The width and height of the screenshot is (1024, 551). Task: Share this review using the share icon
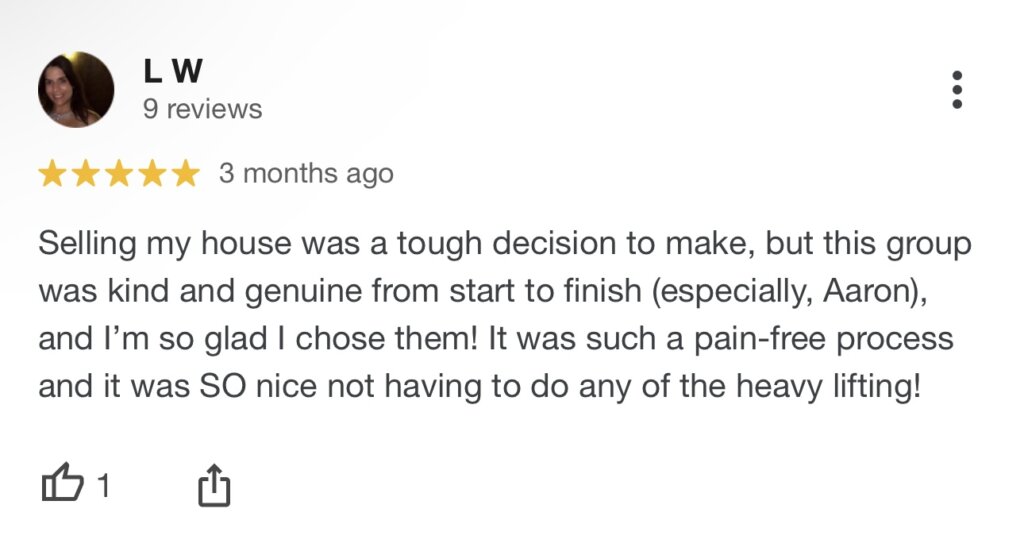point(214,485)
